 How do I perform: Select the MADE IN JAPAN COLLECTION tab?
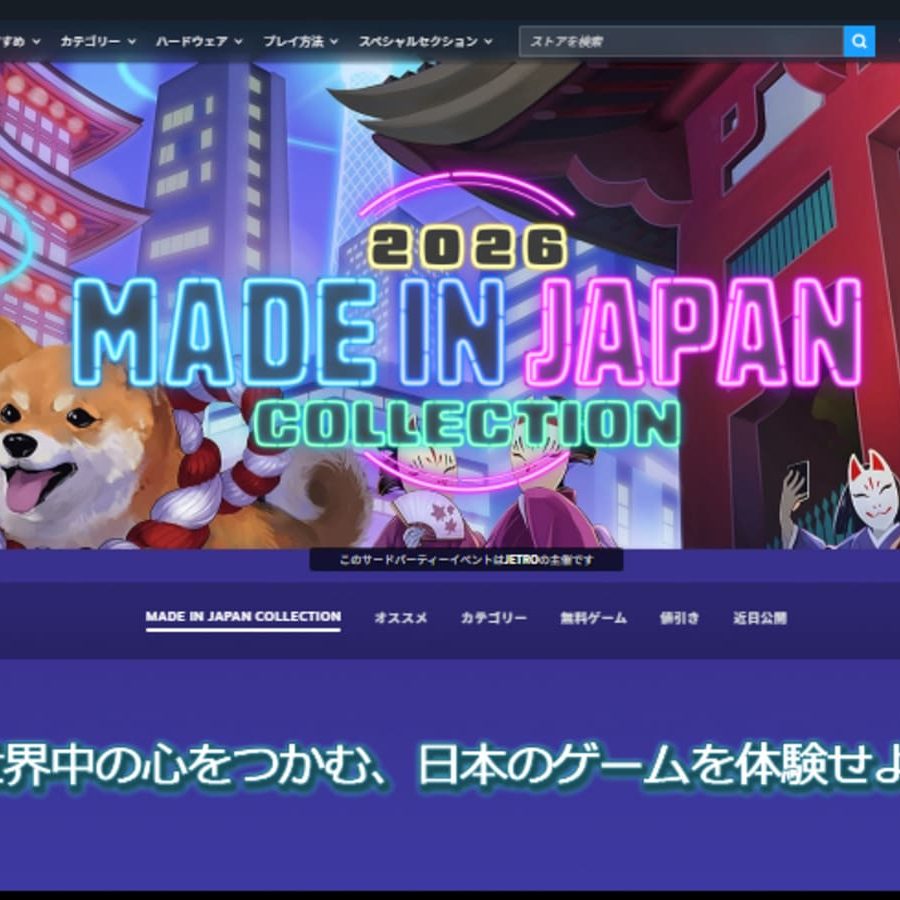(243, 618)
